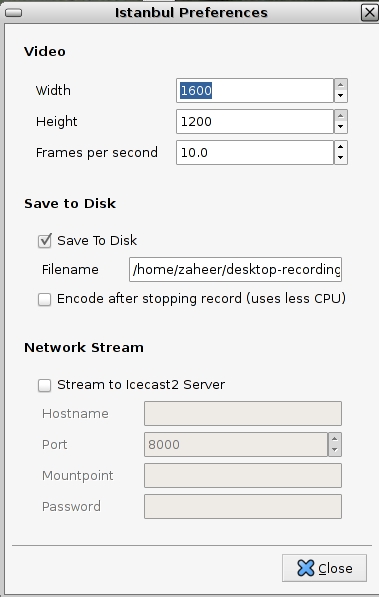
Task: Click the Port spinner up arrow
Action: [334, 439]
